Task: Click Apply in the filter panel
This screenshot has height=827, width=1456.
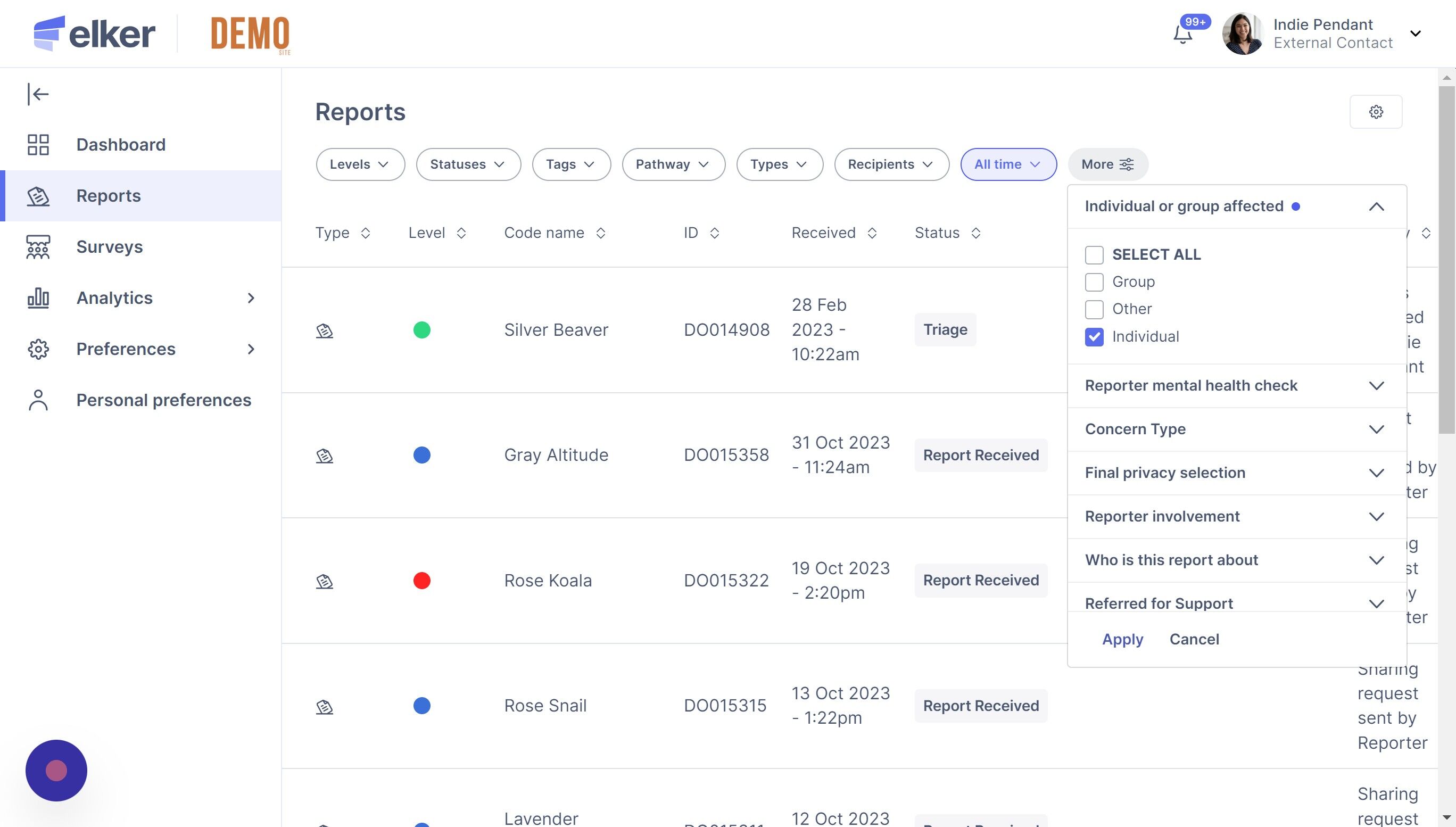Action: click(1122, 640)
